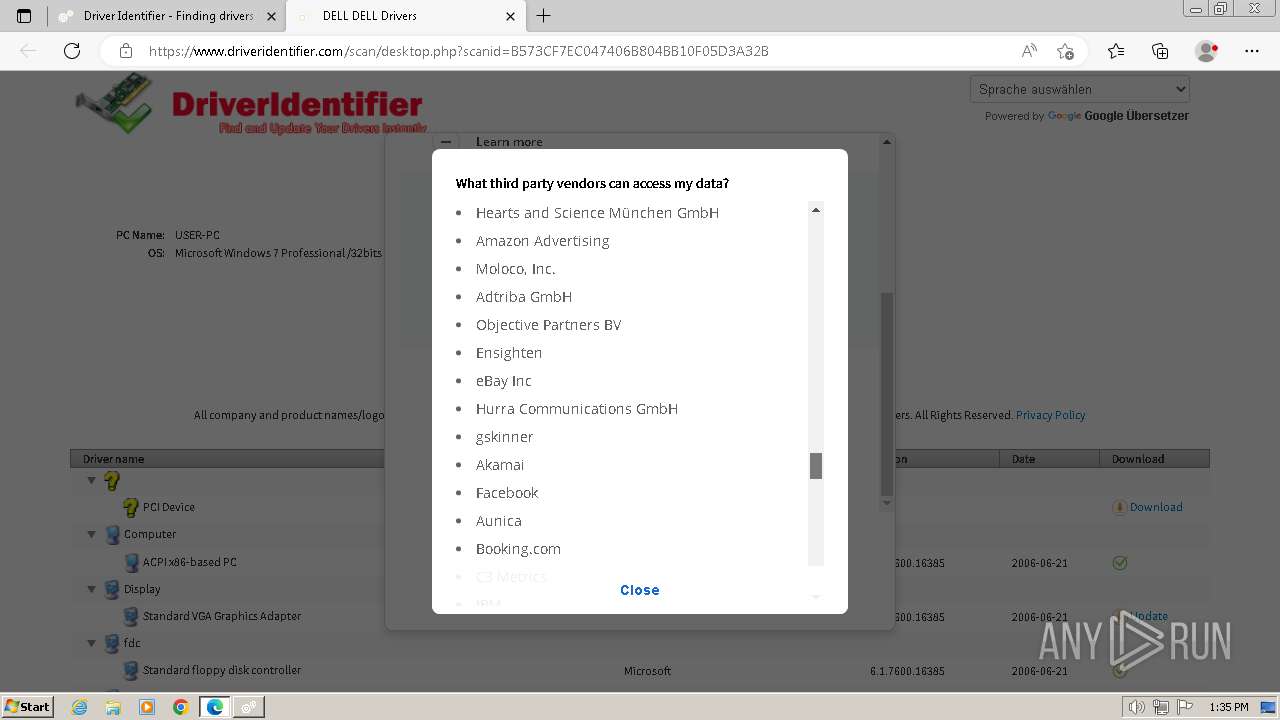The width and height of the screenshot is (1280, 720).
Task: Open the Favorites list icon
Action: (x=1116, y=51)
